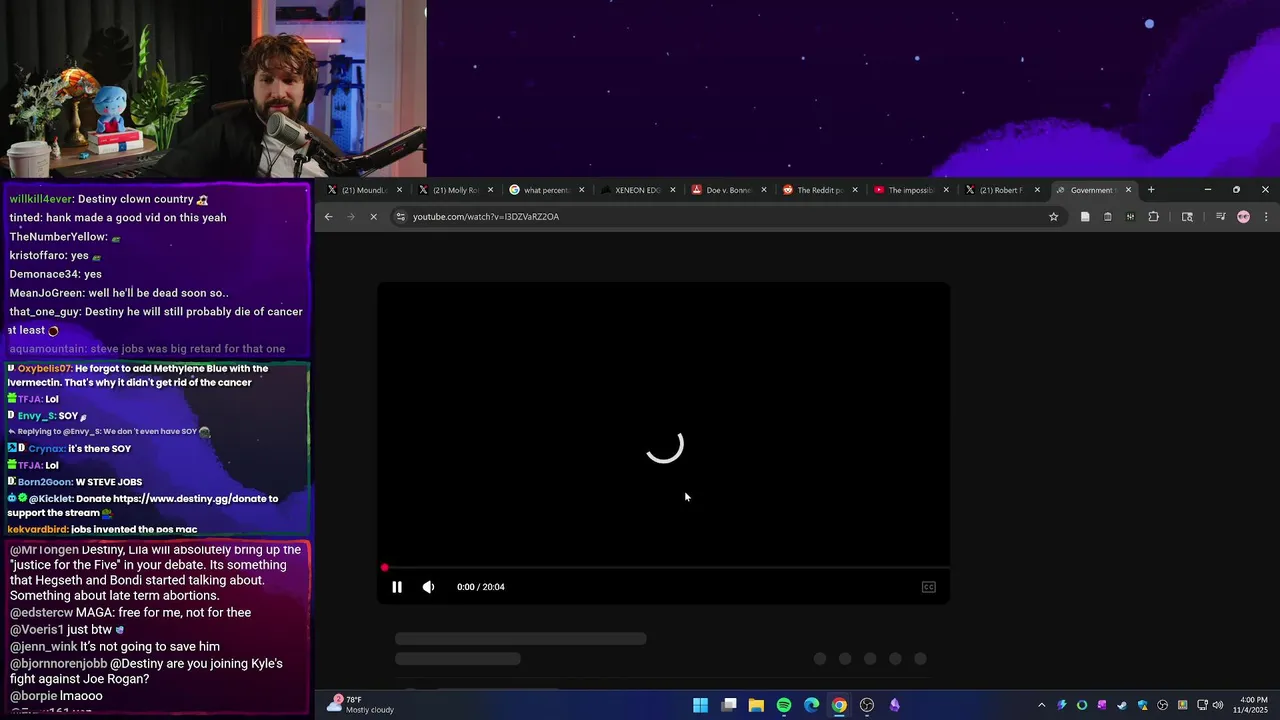1280x720 pixels.
Task: Open OBS Studio from taskbar
Action: point(867,705)
